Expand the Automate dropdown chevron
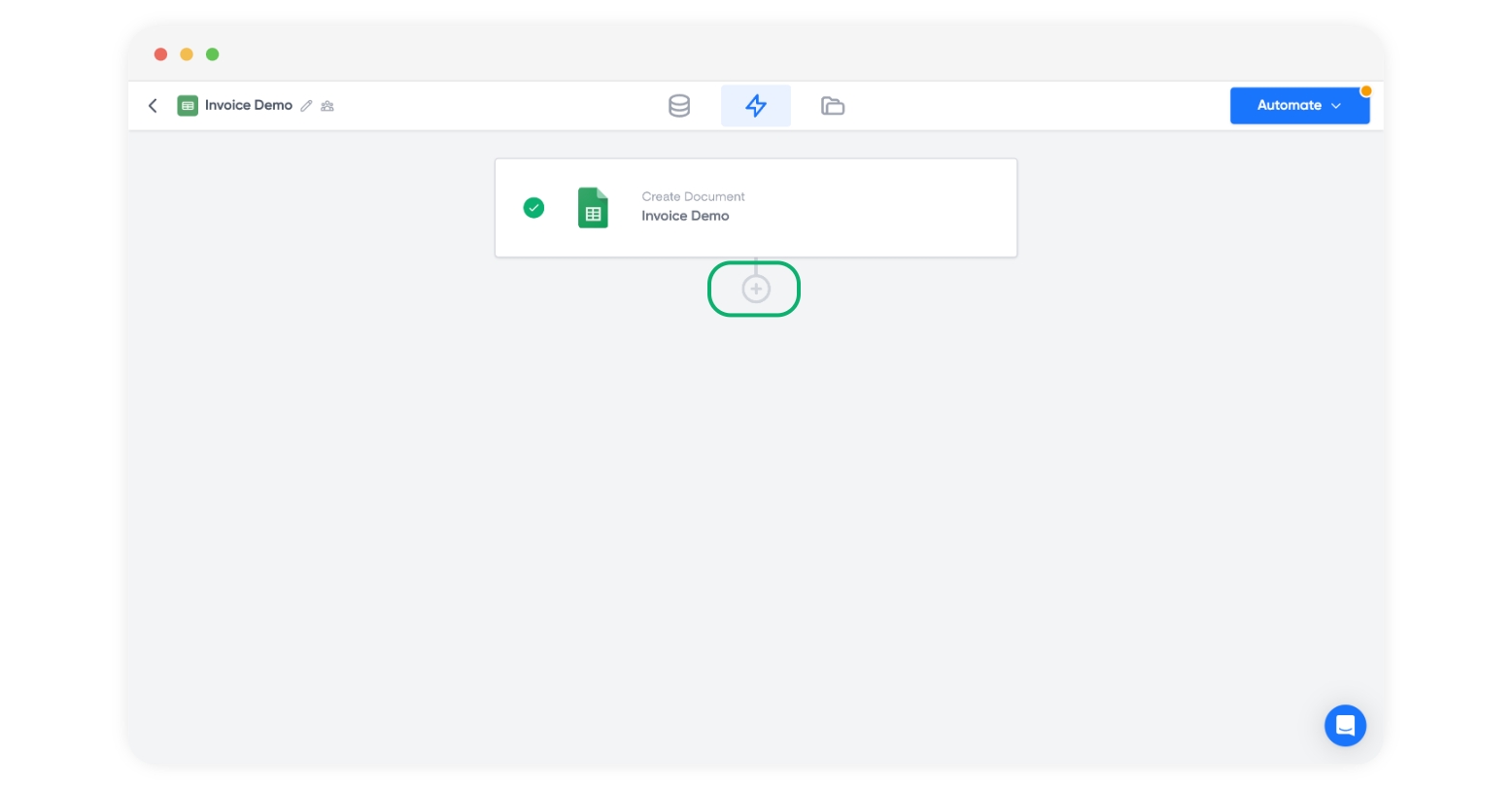Image resolution: width=1512 pixels, height=789 pixels. 1336,106
